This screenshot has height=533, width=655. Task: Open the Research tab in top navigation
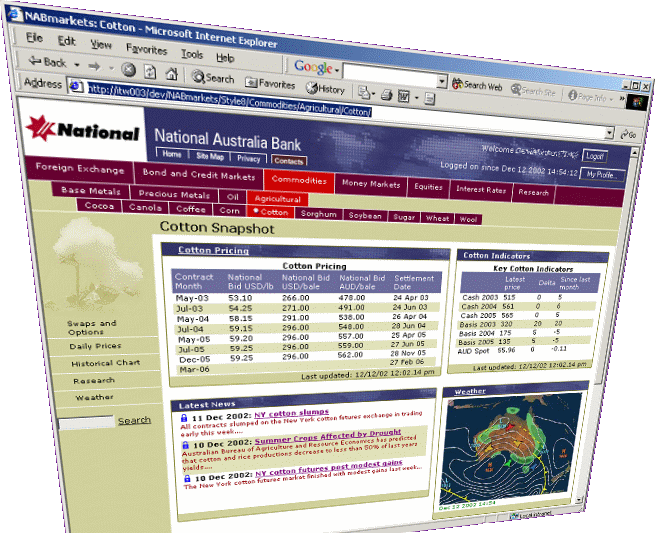[533, 193]
